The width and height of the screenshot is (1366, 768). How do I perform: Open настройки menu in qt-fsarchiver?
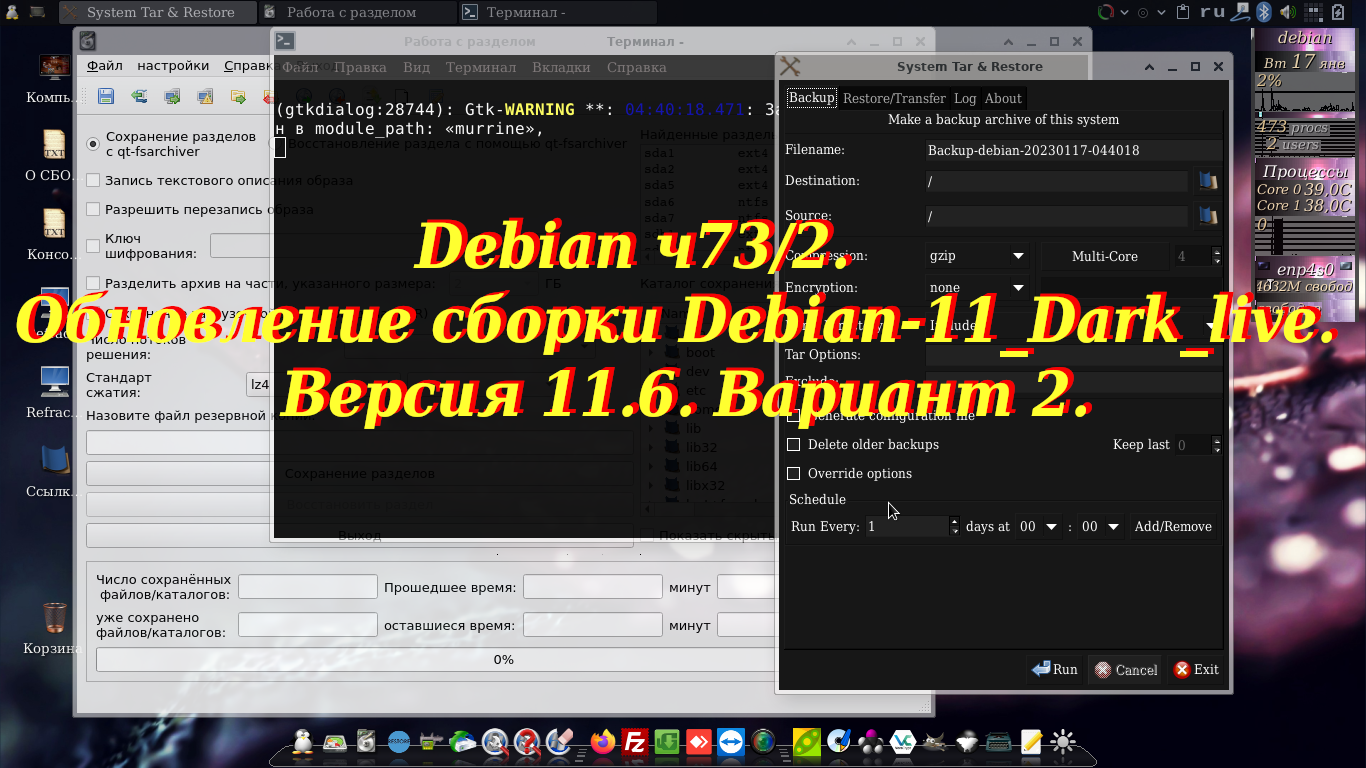174,66
